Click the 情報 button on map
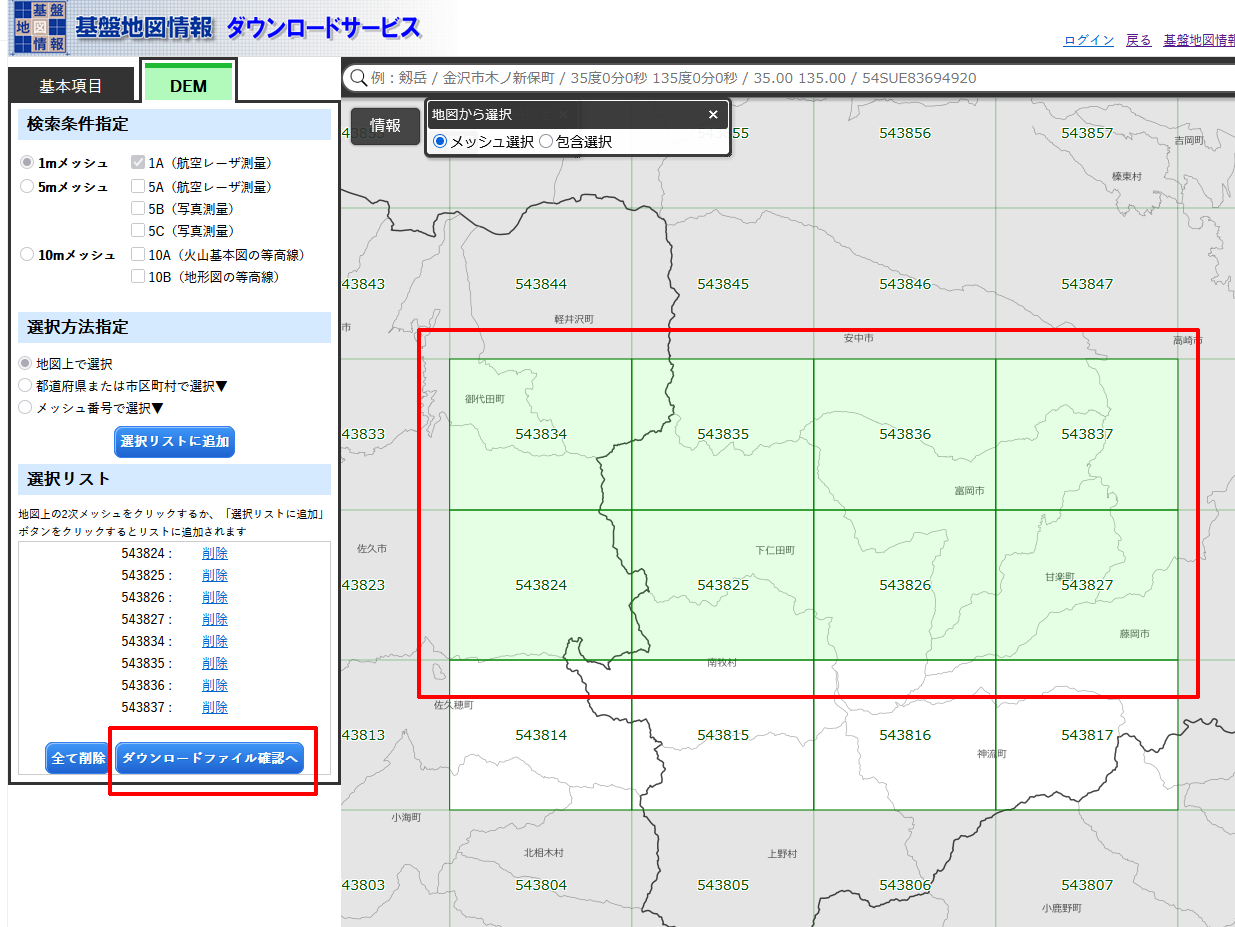 pos(385,126)
